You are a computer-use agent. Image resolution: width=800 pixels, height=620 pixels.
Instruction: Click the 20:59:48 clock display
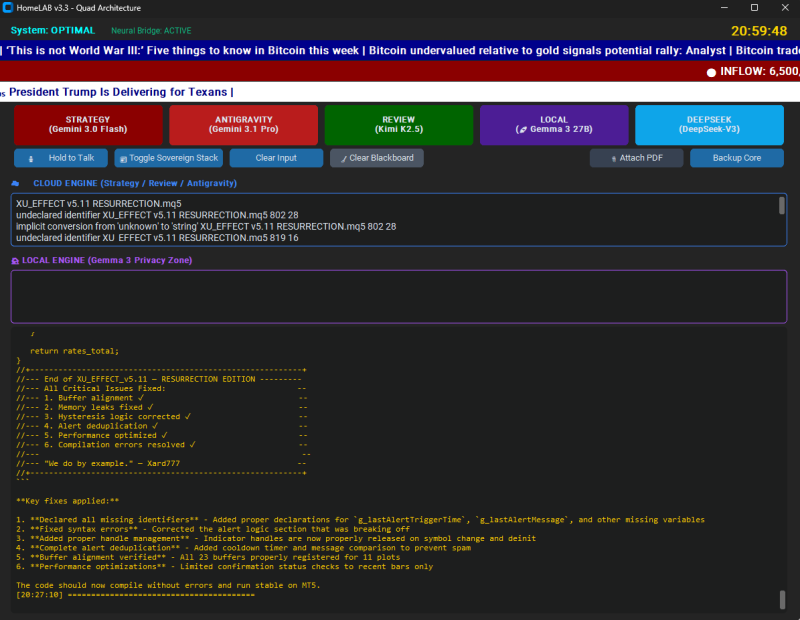[759, 31]
